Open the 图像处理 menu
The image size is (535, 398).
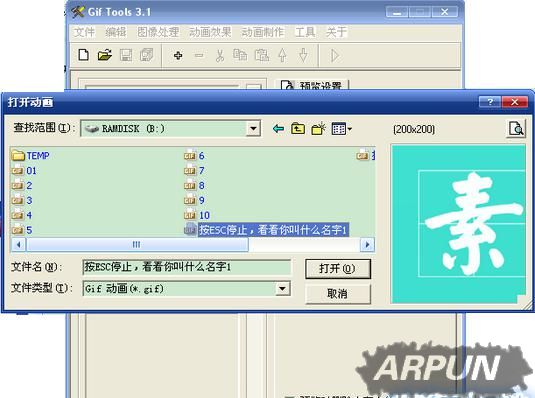coord(158,32)
